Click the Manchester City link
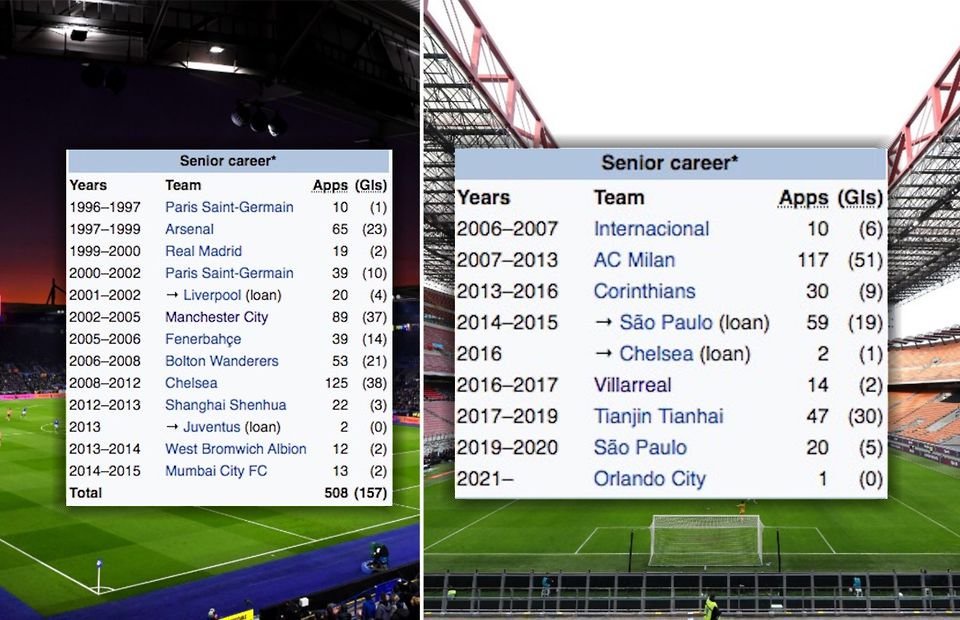 pyautogui.click(x=215, y=317)
